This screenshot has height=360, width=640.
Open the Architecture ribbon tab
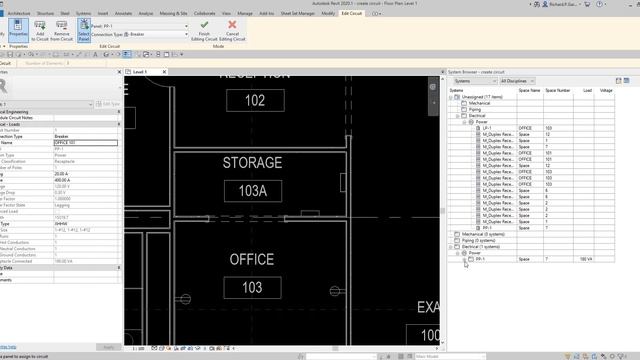click(19, 13)
